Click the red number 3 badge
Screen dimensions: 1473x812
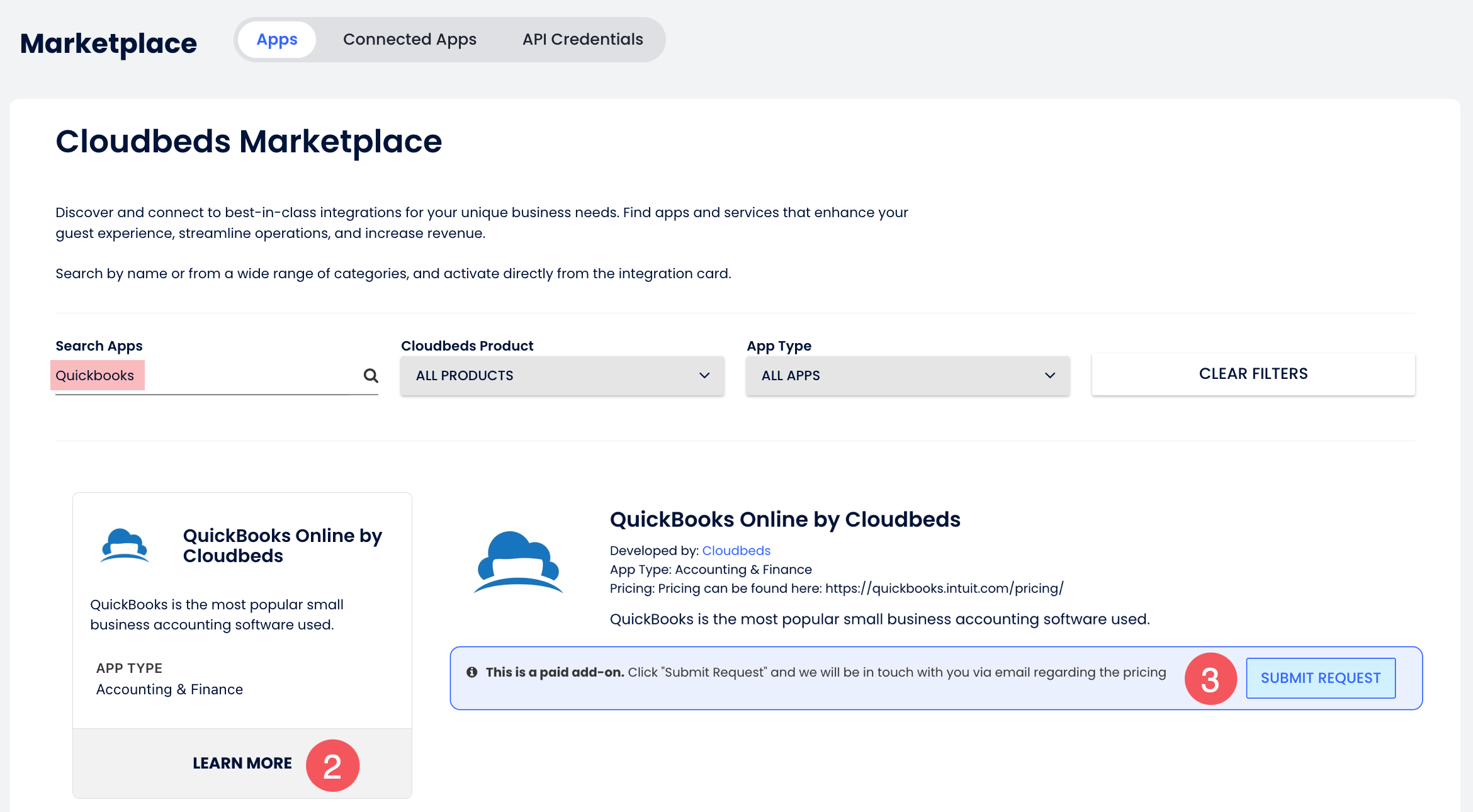(x=1210, y=679)
